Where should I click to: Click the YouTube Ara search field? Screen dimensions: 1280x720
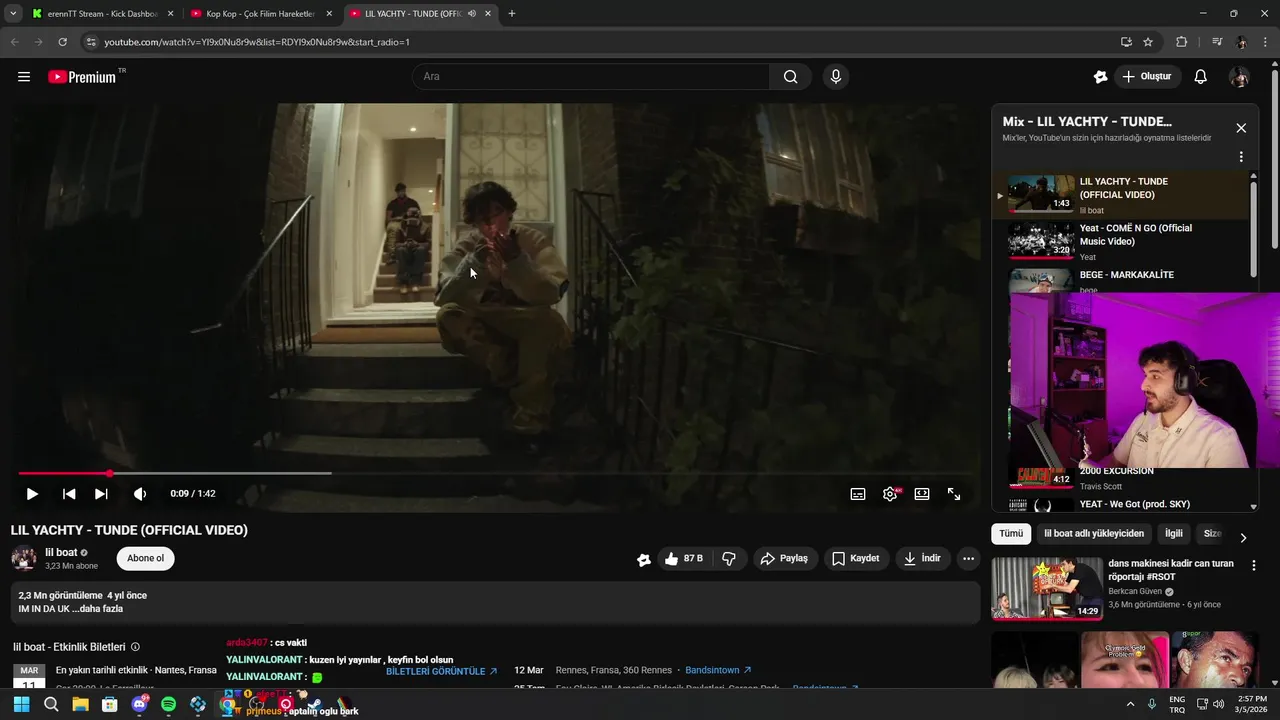(591, 77)
